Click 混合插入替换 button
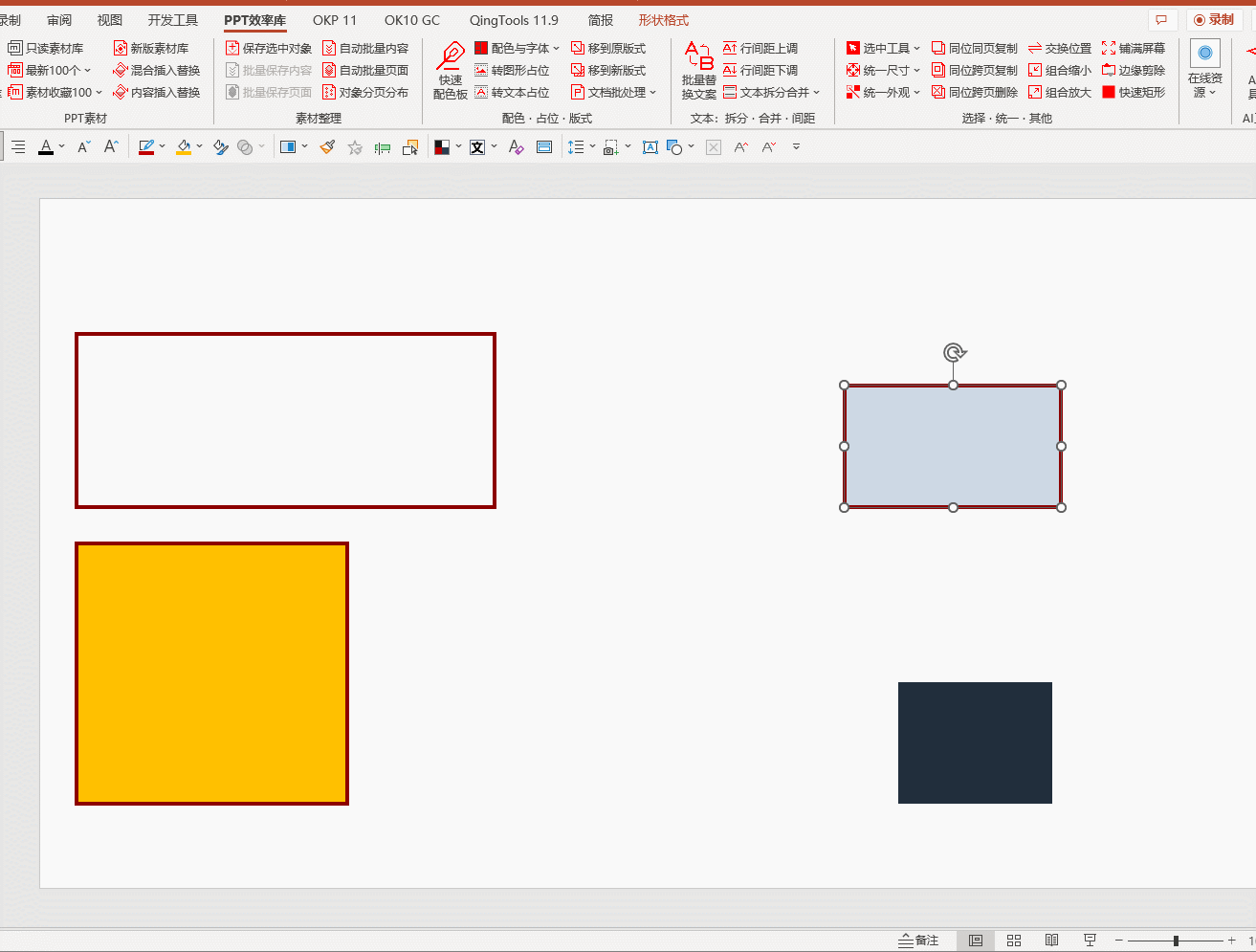This screenshot has width=1256, height=952. click(x=156, y=70)
